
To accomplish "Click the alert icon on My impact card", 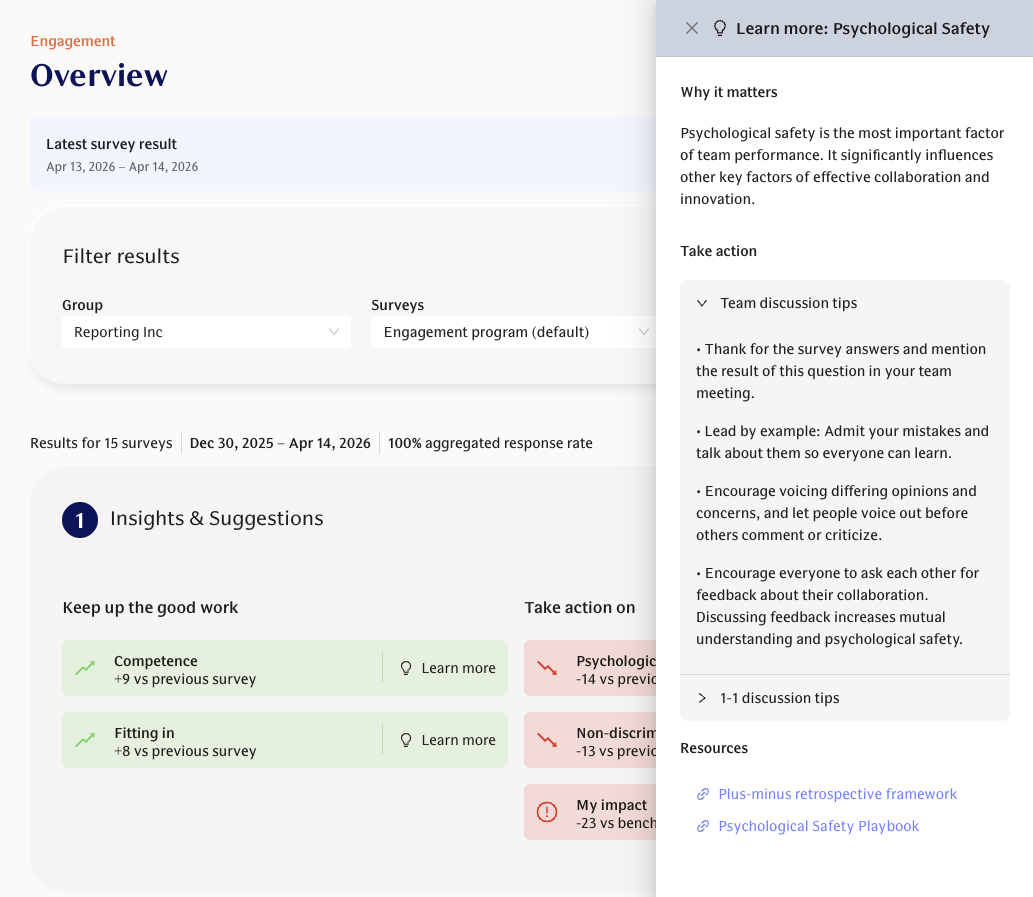I will (547, 812).
